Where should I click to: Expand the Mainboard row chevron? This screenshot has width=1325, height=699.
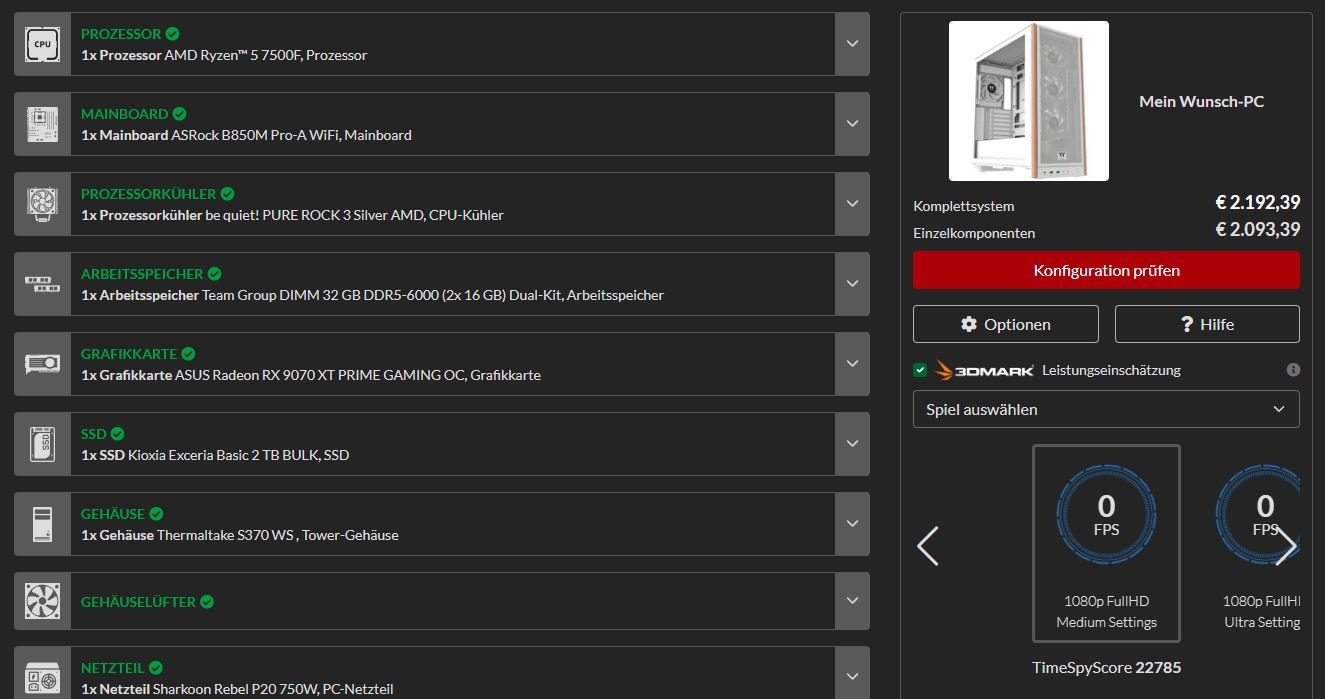852,124
